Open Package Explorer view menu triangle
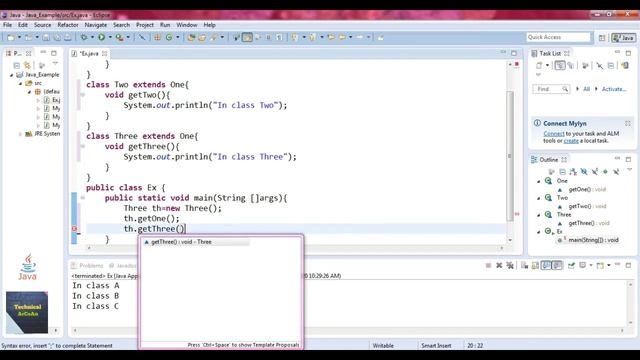Image resolution: width=640 pixels, height=360 pixels. click(55, 64)
